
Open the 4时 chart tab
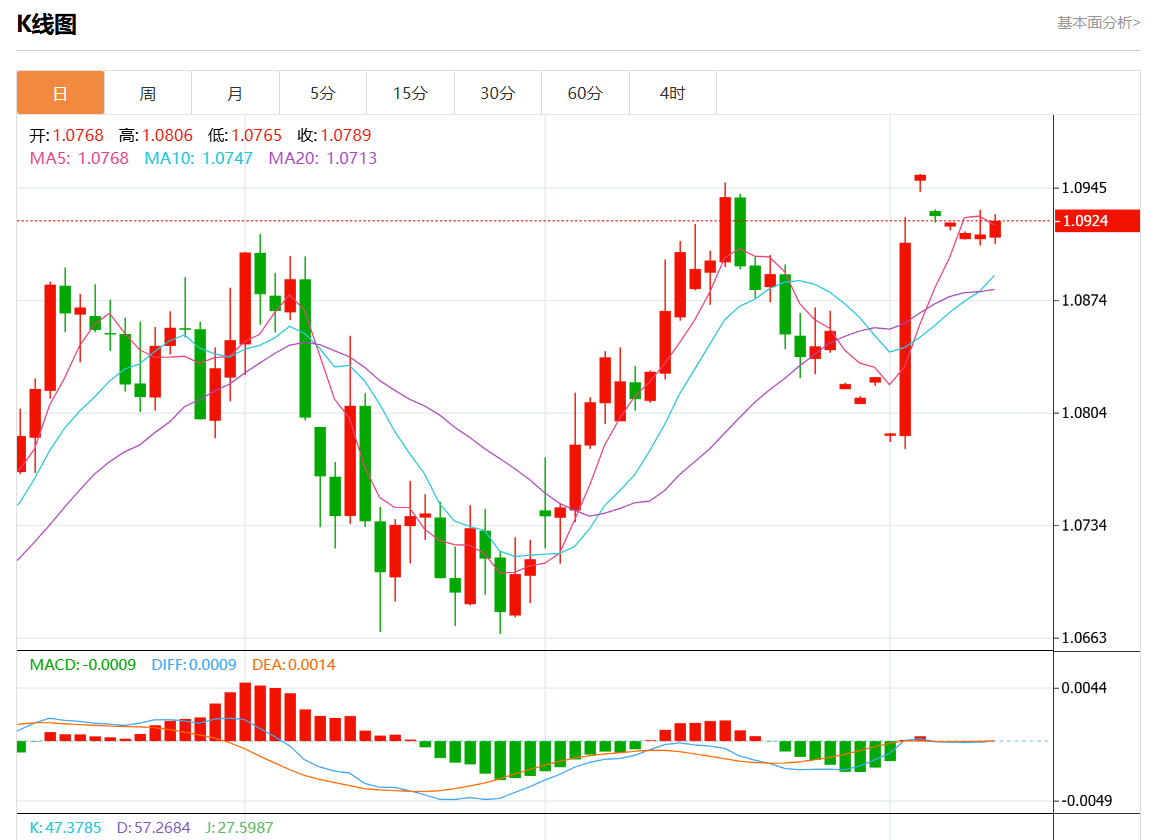673,93
